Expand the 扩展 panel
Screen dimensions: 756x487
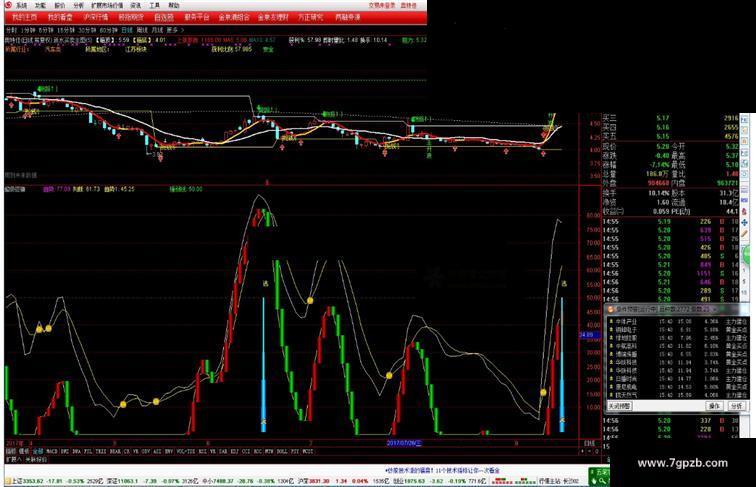click(x=14, y=460)
